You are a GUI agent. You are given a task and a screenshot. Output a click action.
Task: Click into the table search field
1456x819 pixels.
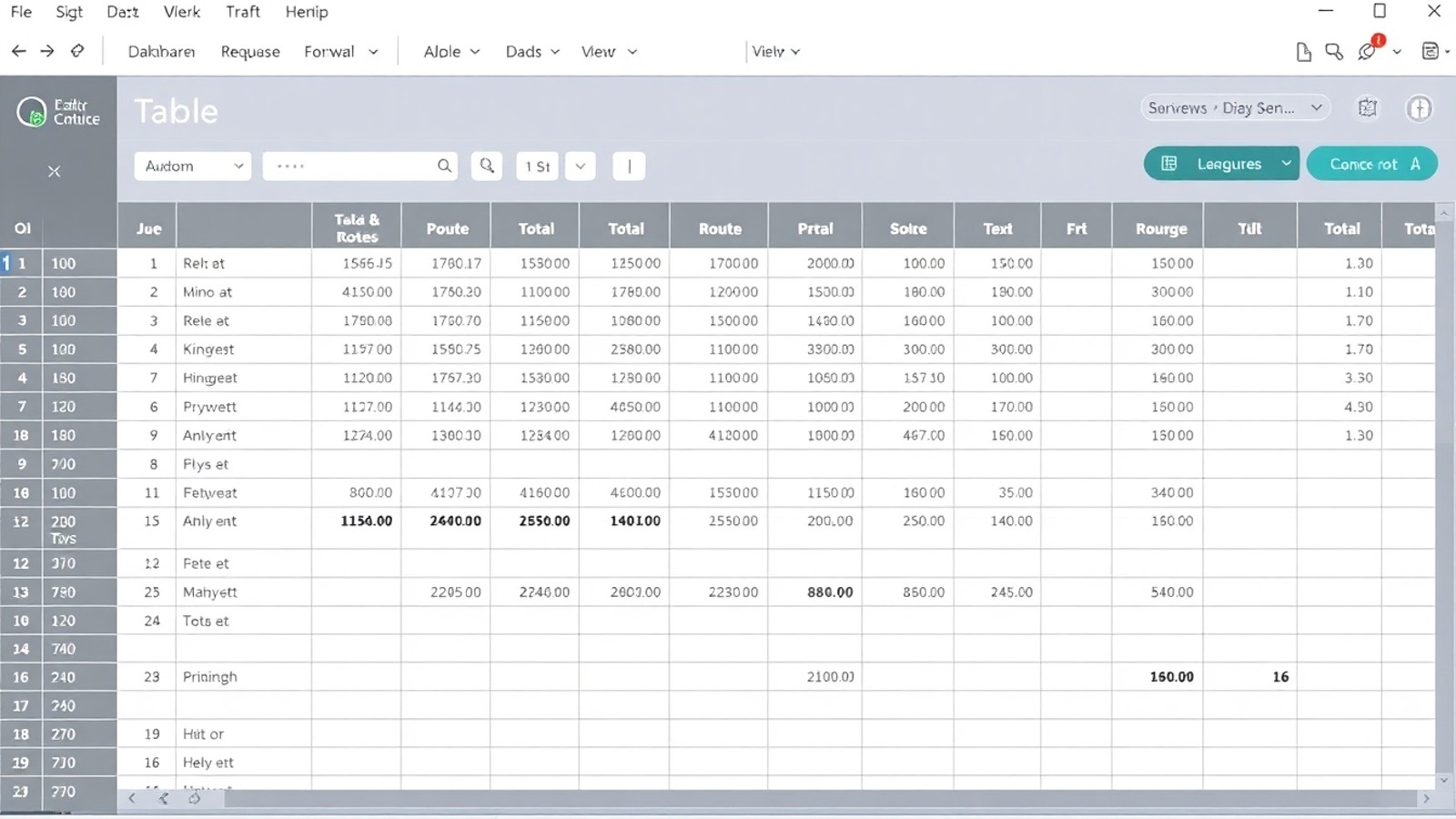[x=359, y=166]
